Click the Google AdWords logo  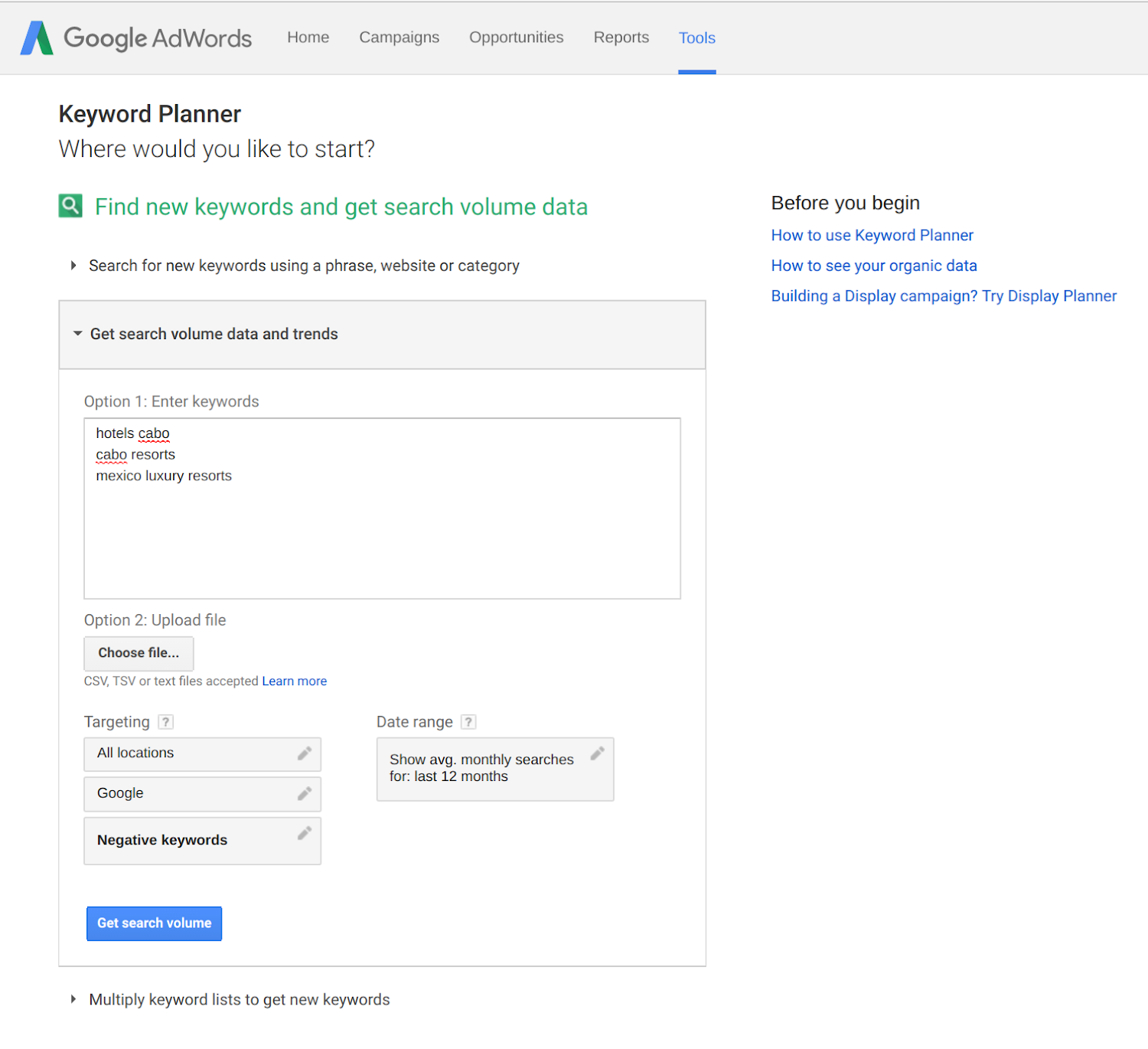[136, 38]
